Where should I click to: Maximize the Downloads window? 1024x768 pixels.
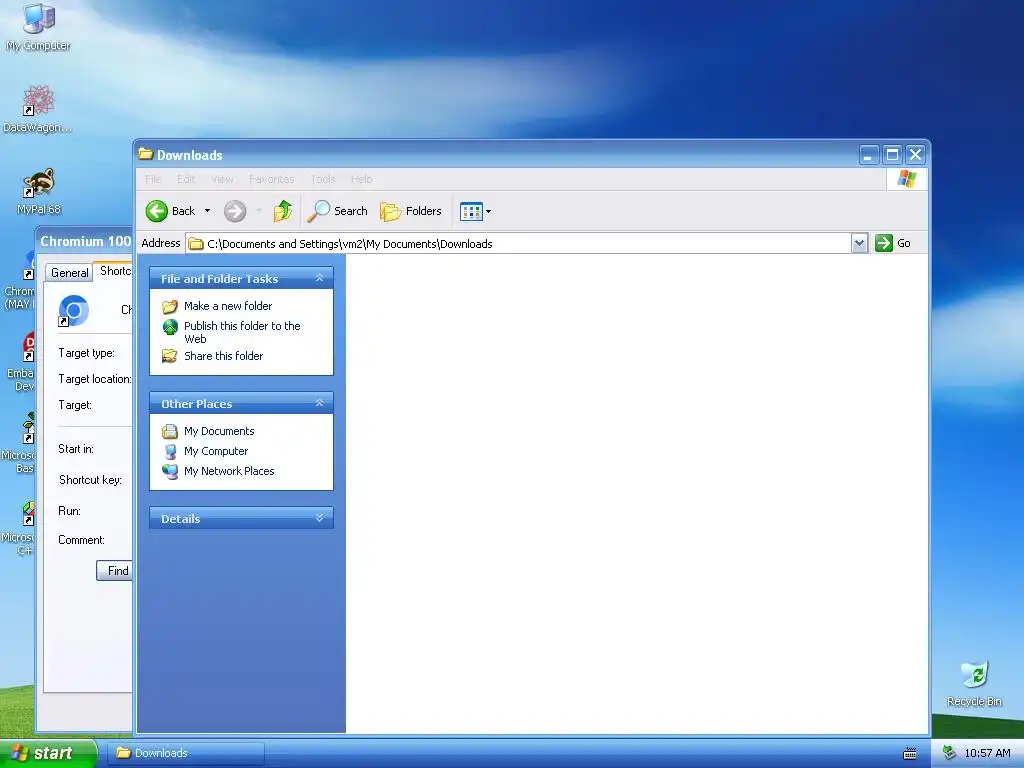click(892, 155)
